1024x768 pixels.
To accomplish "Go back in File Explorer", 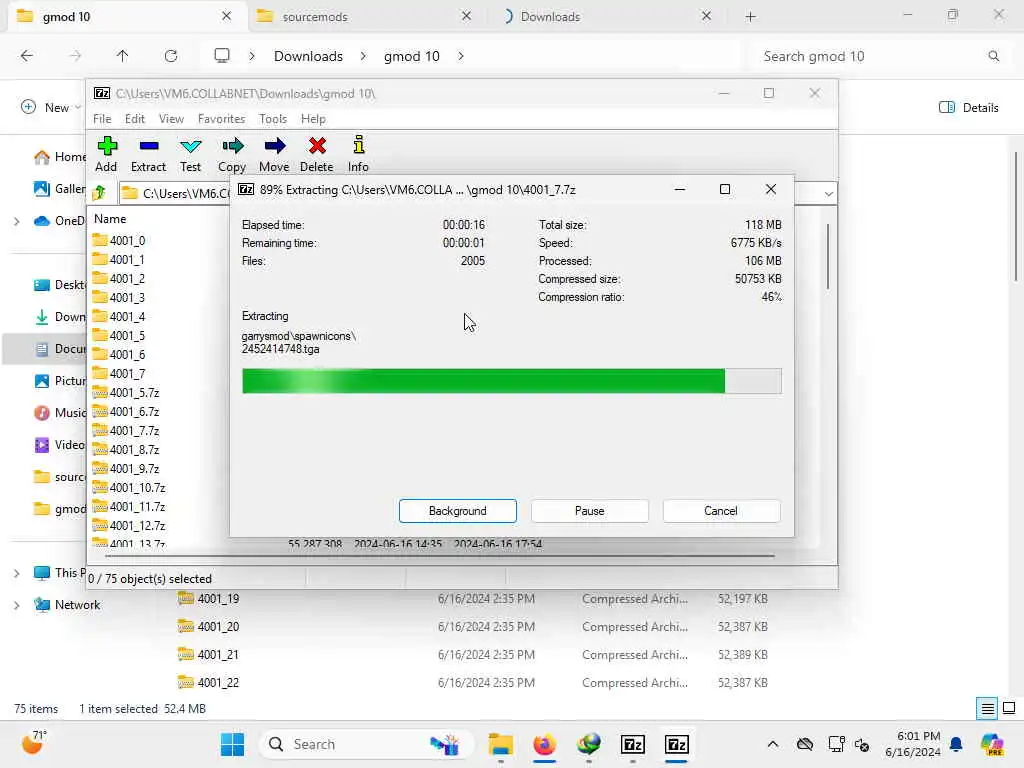I will pyautogui.click(x=27, y=56).
